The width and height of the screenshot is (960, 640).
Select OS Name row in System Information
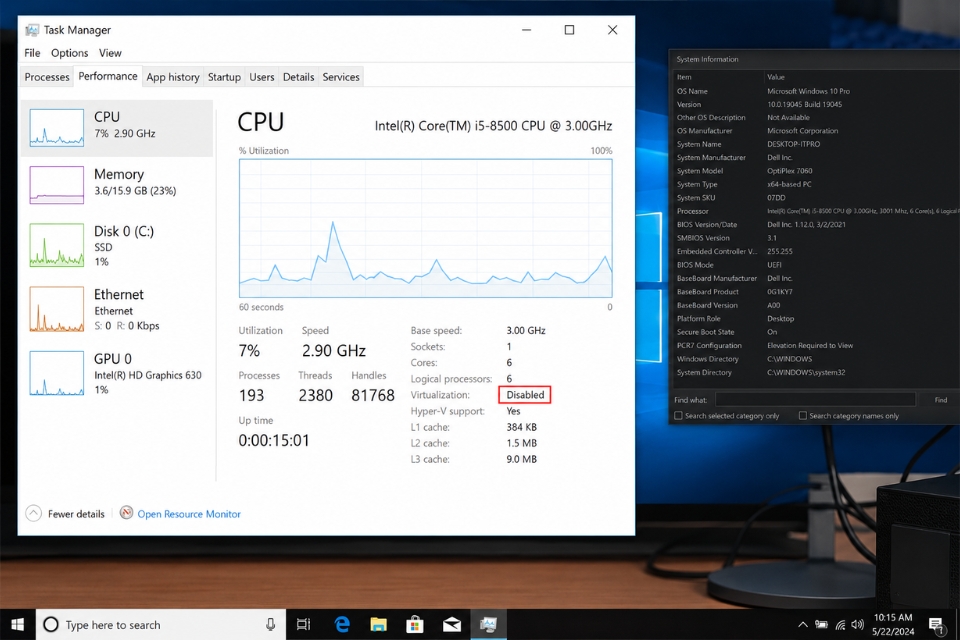coord(816,91)
